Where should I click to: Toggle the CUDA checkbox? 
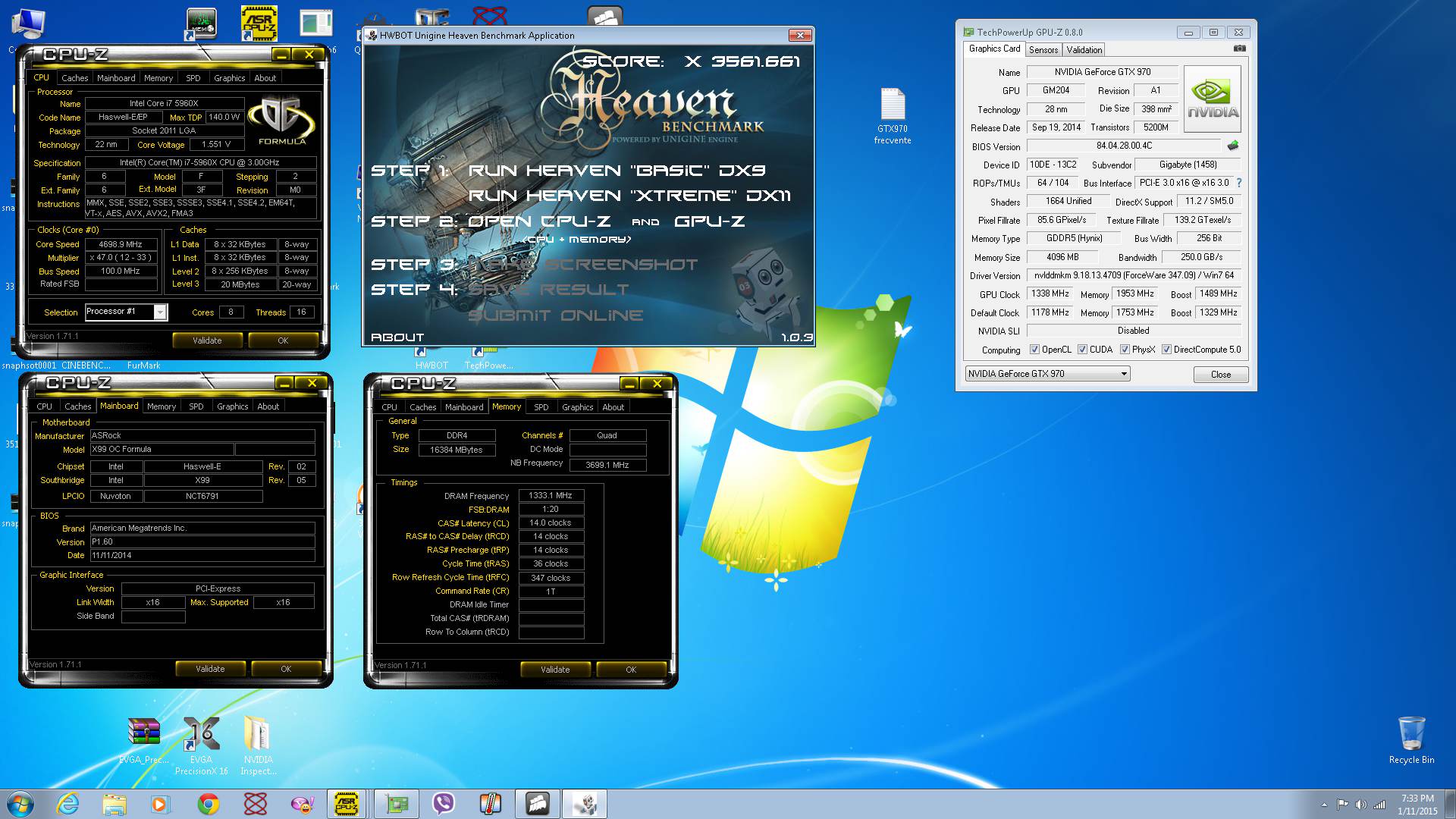[1082, 350]
